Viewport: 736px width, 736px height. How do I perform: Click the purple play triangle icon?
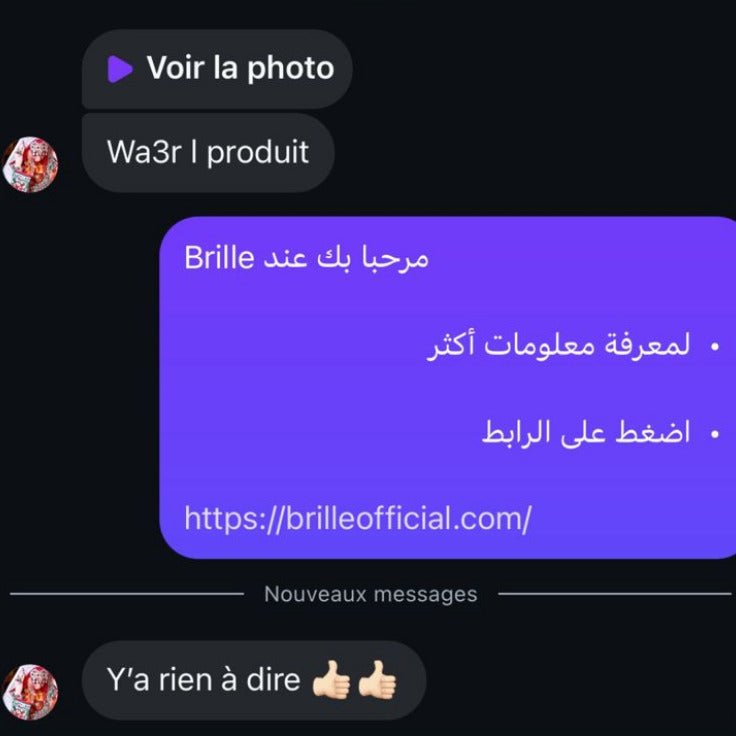120,69
